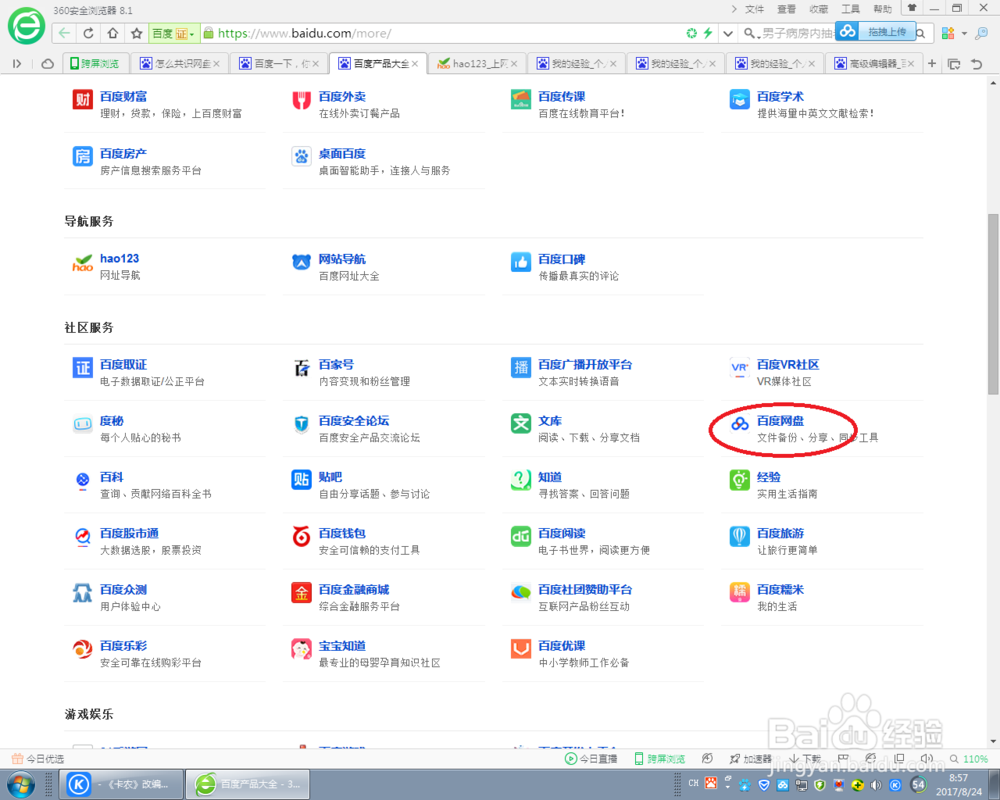Open the 工具 menu
Image resolution: width=1000 pixels, height=800 pixels.
(851, 9)
